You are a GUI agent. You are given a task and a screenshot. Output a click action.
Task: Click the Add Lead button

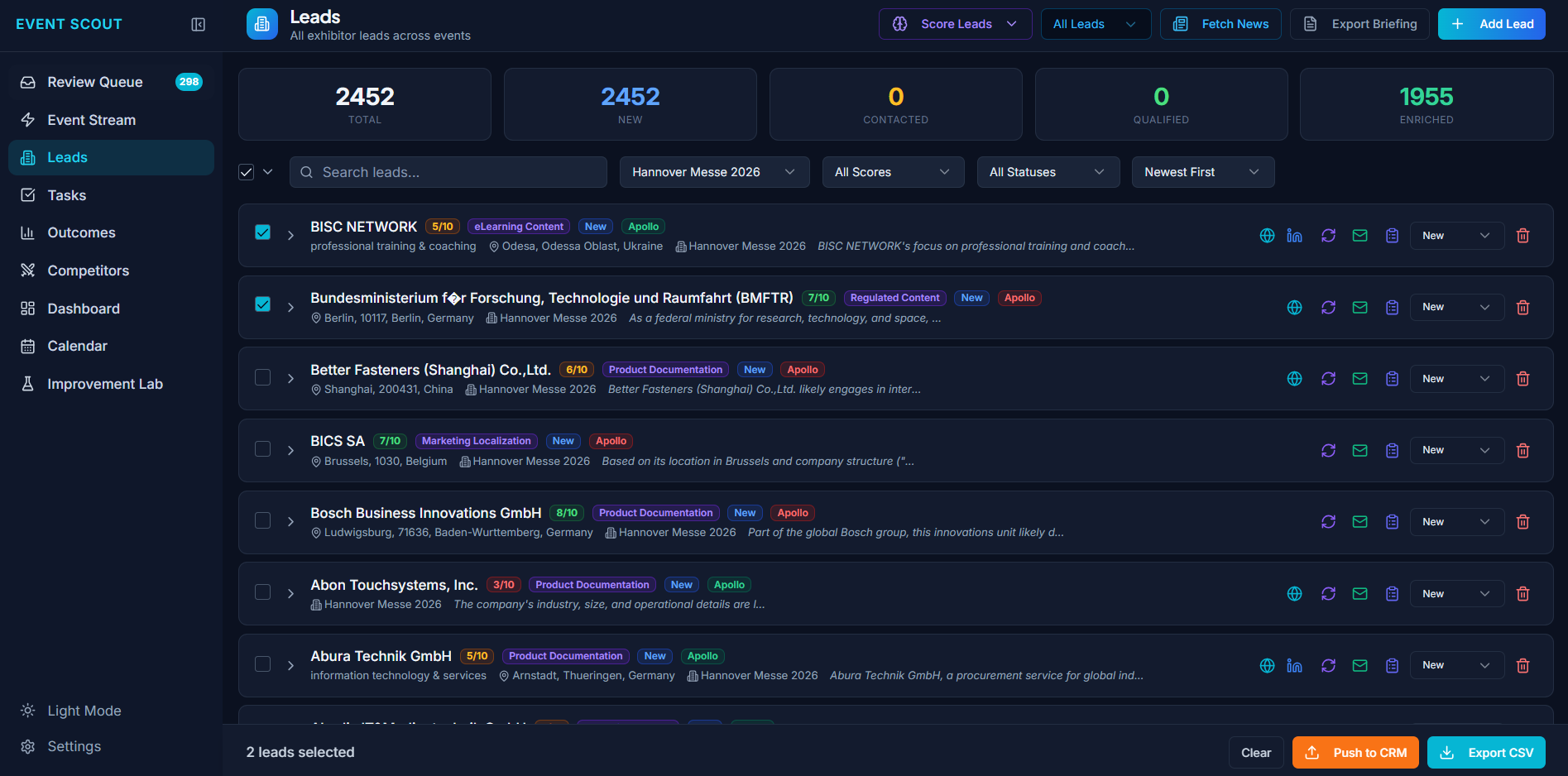(x=1491, y=24)
